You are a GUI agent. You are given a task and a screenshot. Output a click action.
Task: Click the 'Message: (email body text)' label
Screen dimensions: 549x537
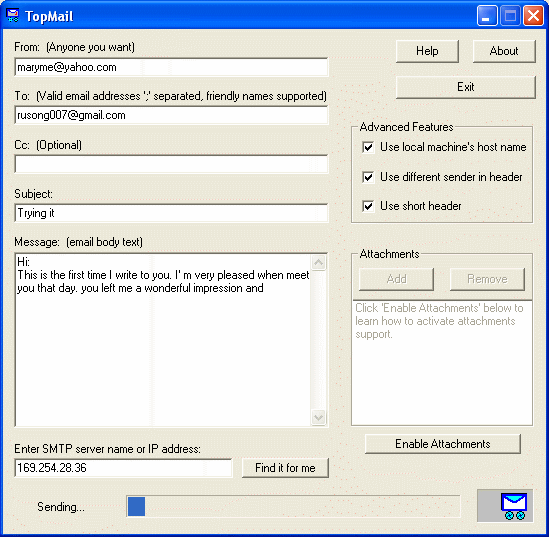pyautogui.click(x=78, y=242)
